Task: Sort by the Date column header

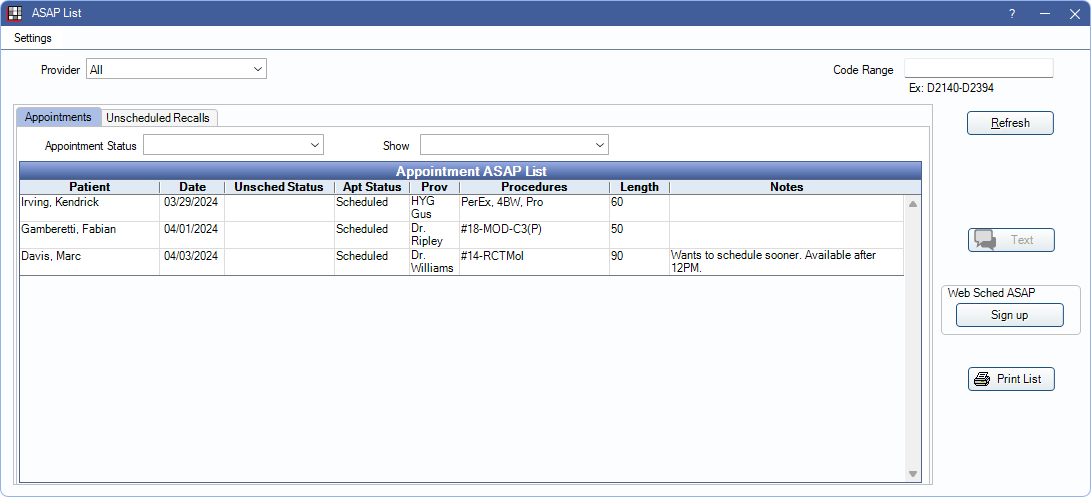Action: pyautogui.click(x=192, y=187)
